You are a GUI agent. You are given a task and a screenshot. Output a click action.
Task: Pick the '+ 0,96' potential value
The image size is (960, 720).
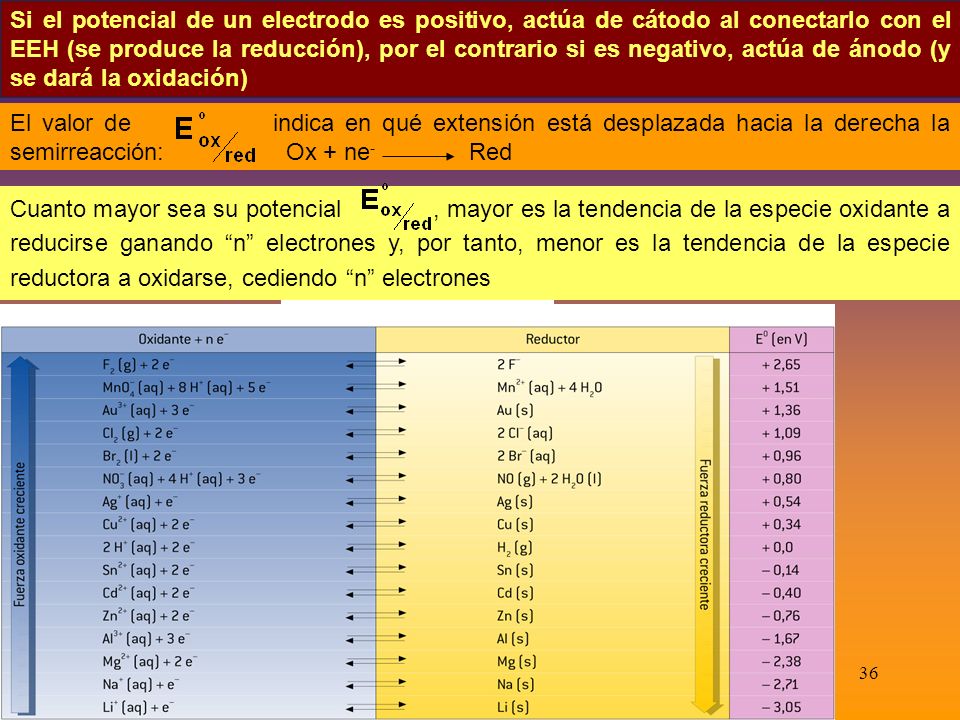coord(781,456)
